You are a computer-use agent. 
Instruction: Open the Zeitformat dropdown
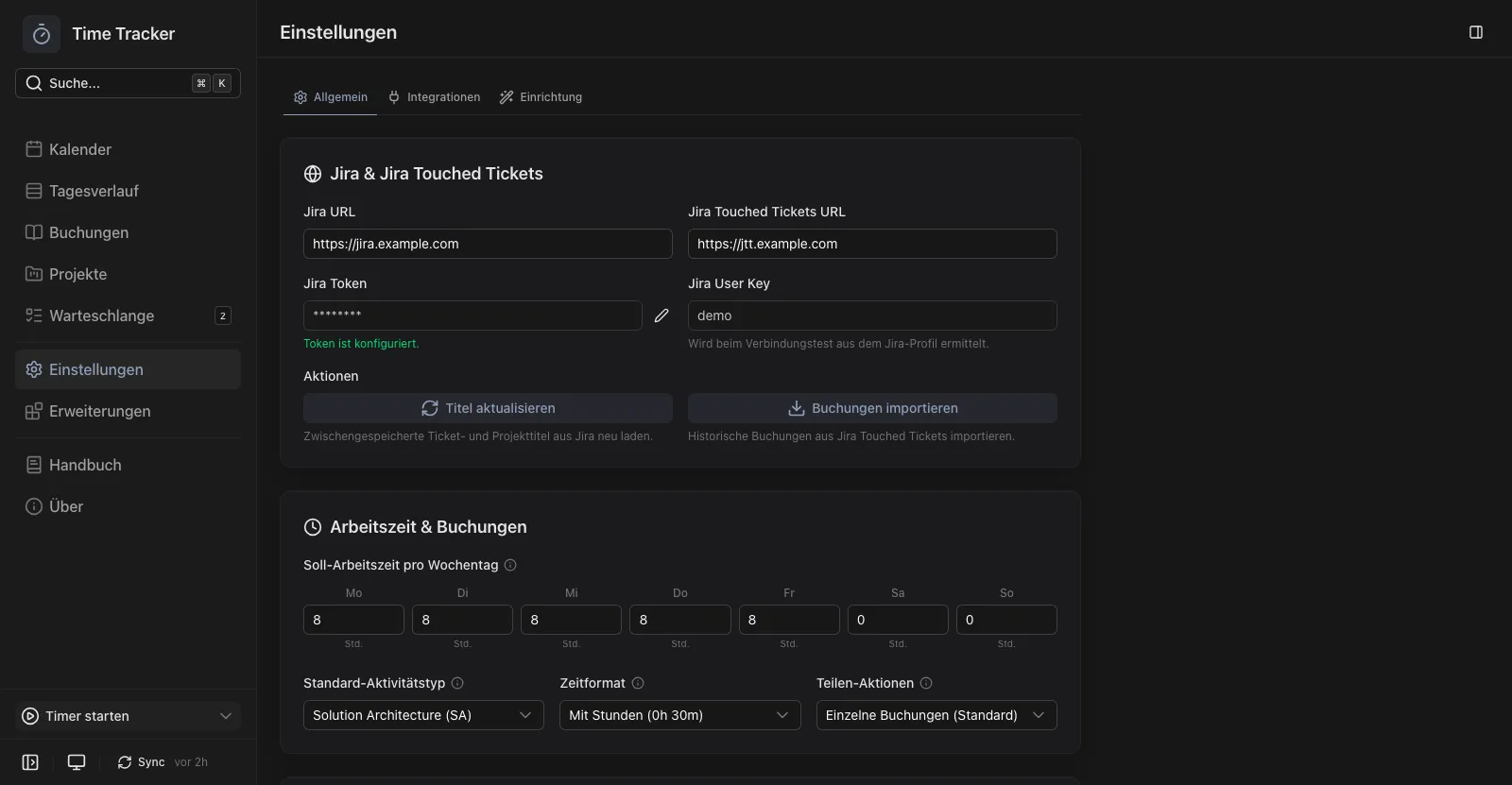679,715
